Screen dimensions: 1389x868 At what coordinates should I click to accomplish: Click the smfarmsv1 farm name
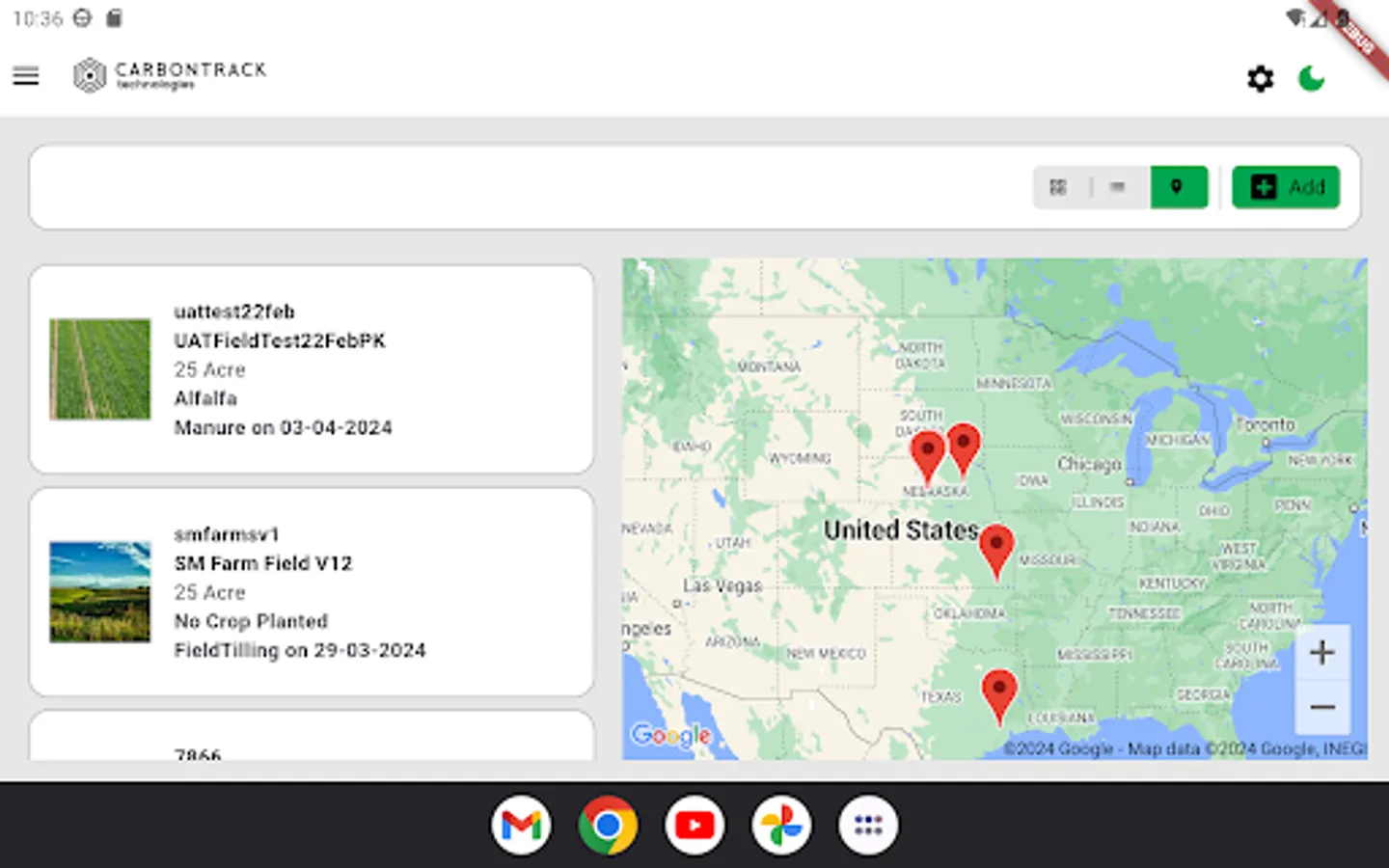pos(227,534)
